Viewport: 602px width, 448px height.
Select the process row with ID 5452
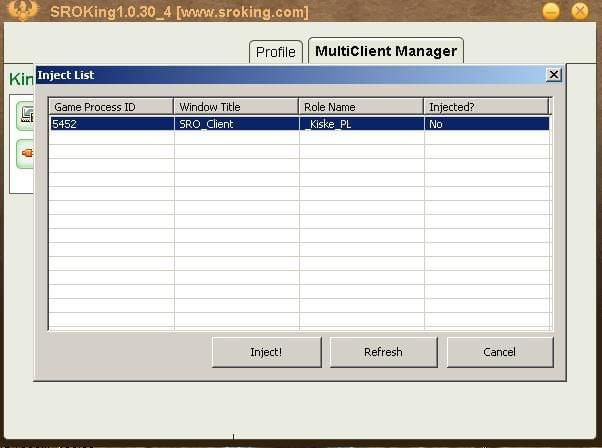click(x=111, y=124)
